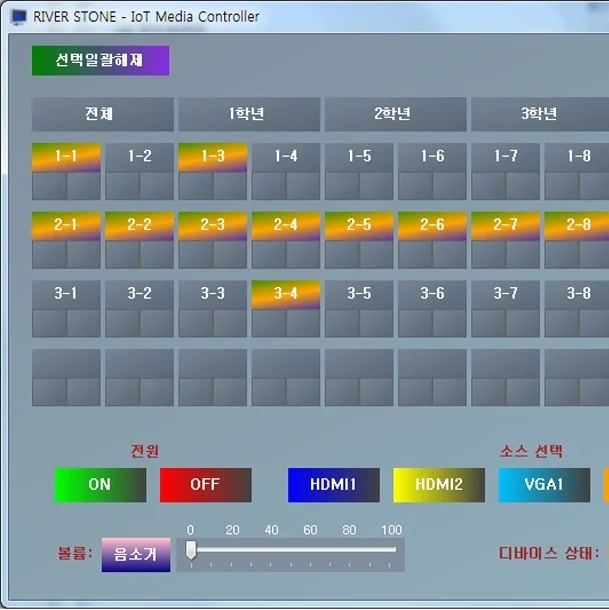Click the monitor icon in title bar
This screenshot has width=609, height=610.
point(19,17)
